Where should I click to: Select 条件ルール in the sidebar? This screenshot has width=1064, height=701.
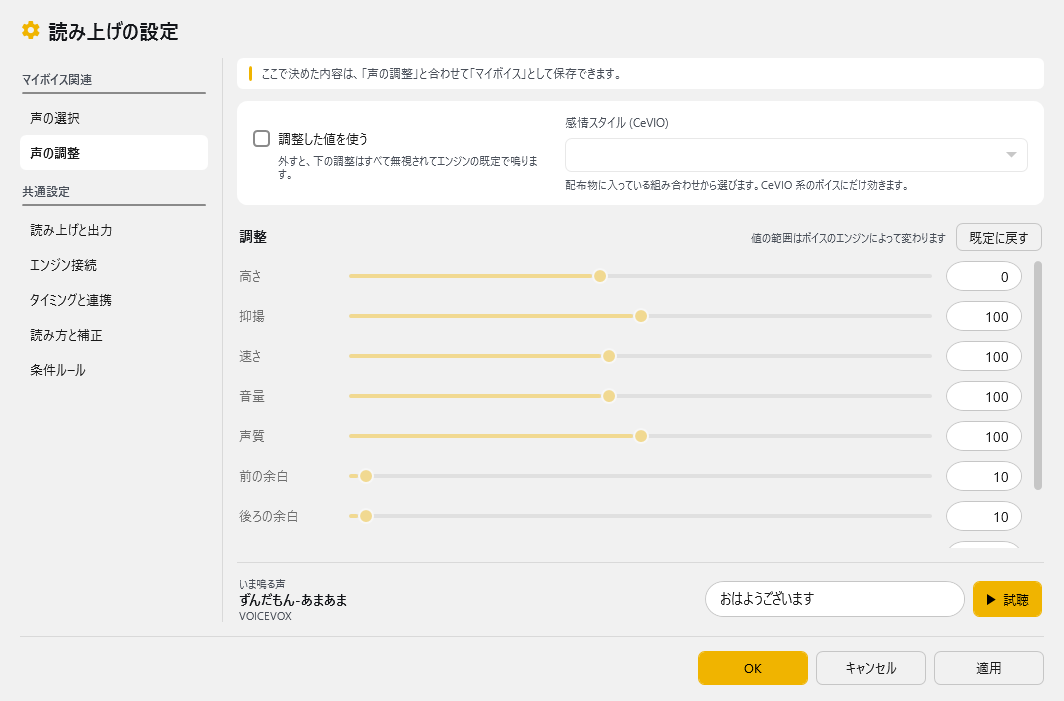click(113, 370)
